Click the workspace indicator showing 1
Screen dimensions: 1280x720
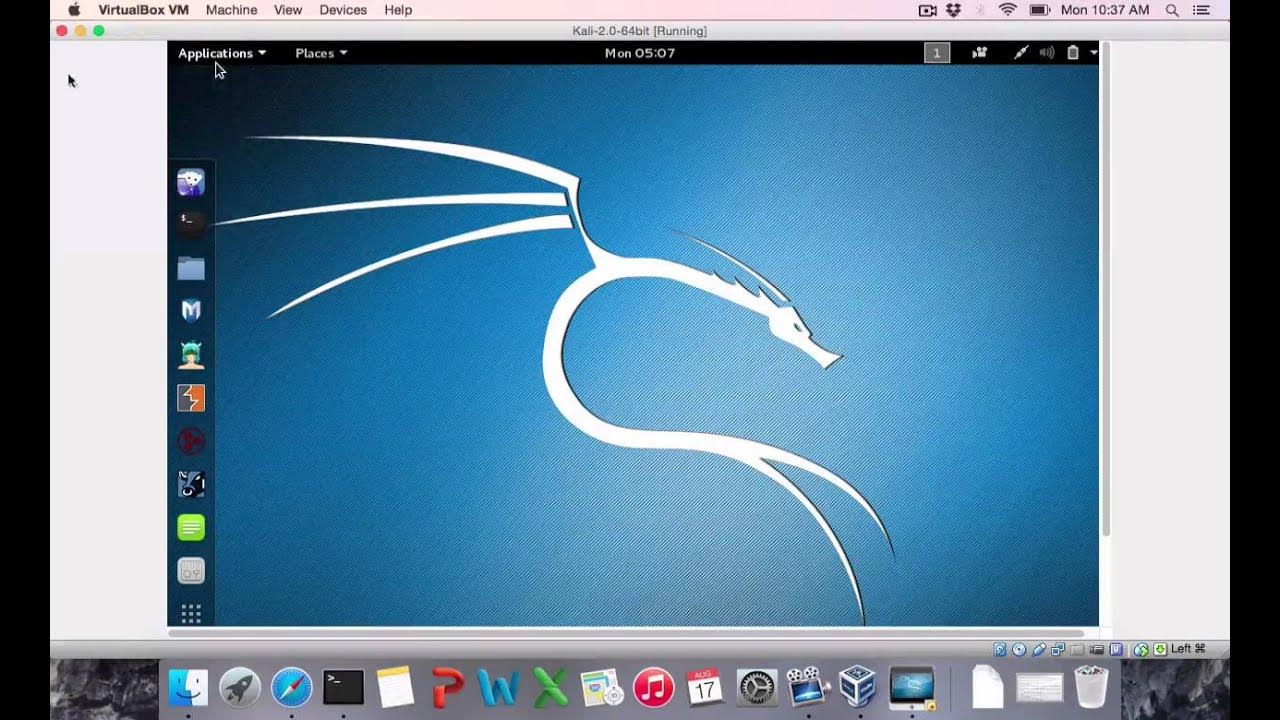point(937,53)
